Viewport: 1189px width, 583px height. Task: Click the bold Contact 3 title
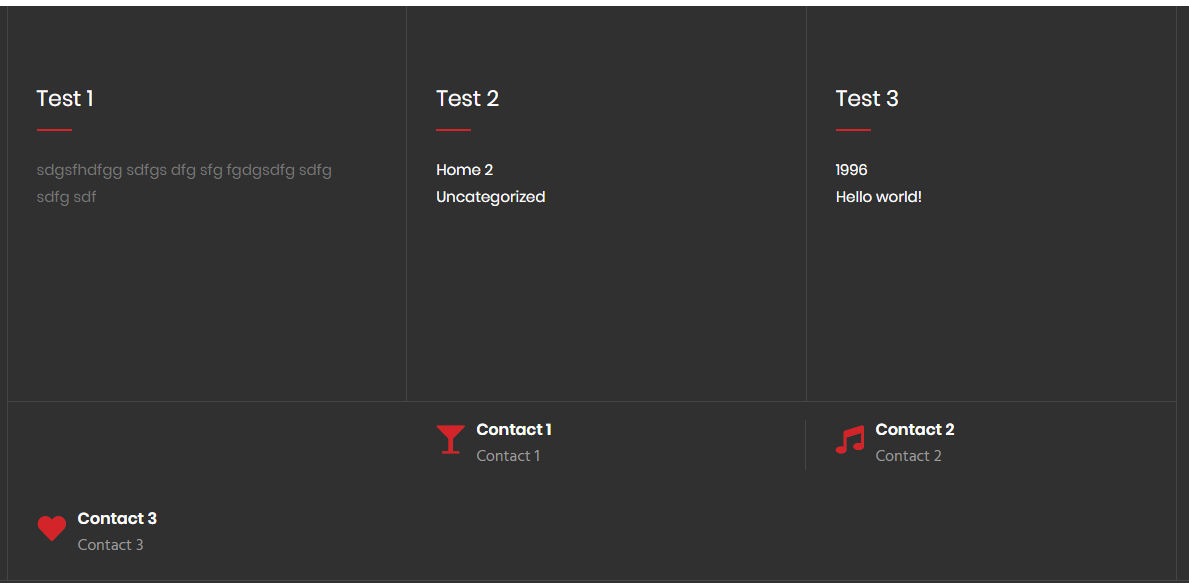pyautogui.click(x=117, y=519)
